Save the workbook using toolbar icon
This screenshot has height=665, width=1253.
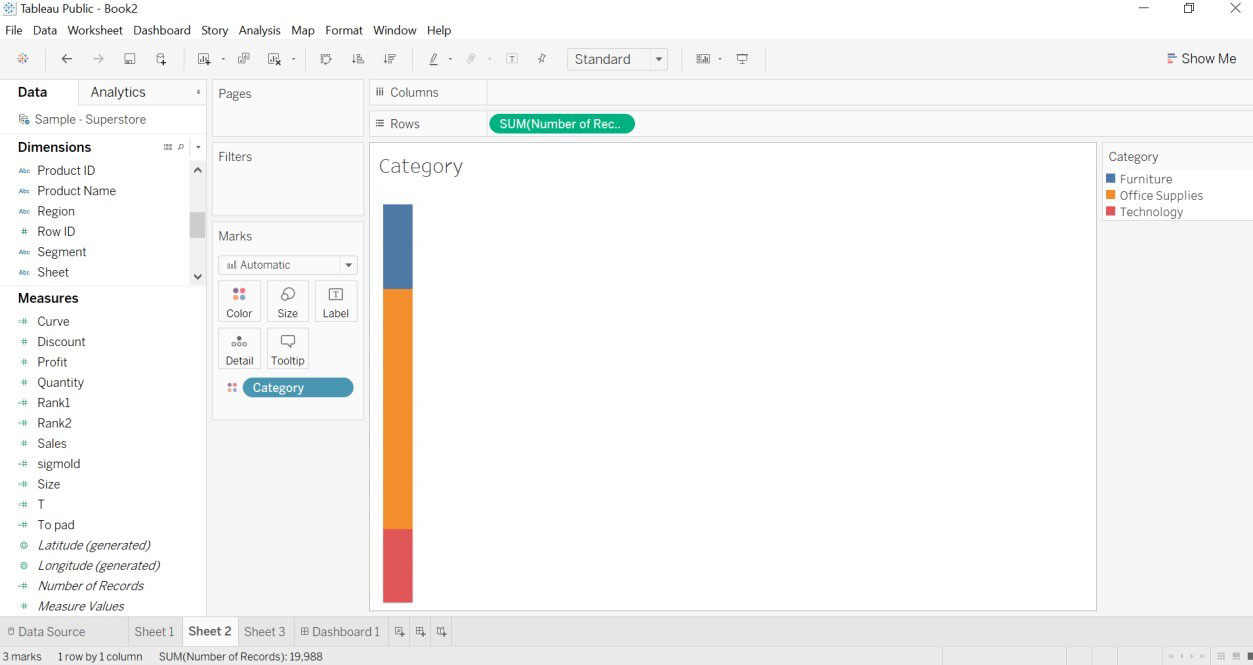click(130, 59)
